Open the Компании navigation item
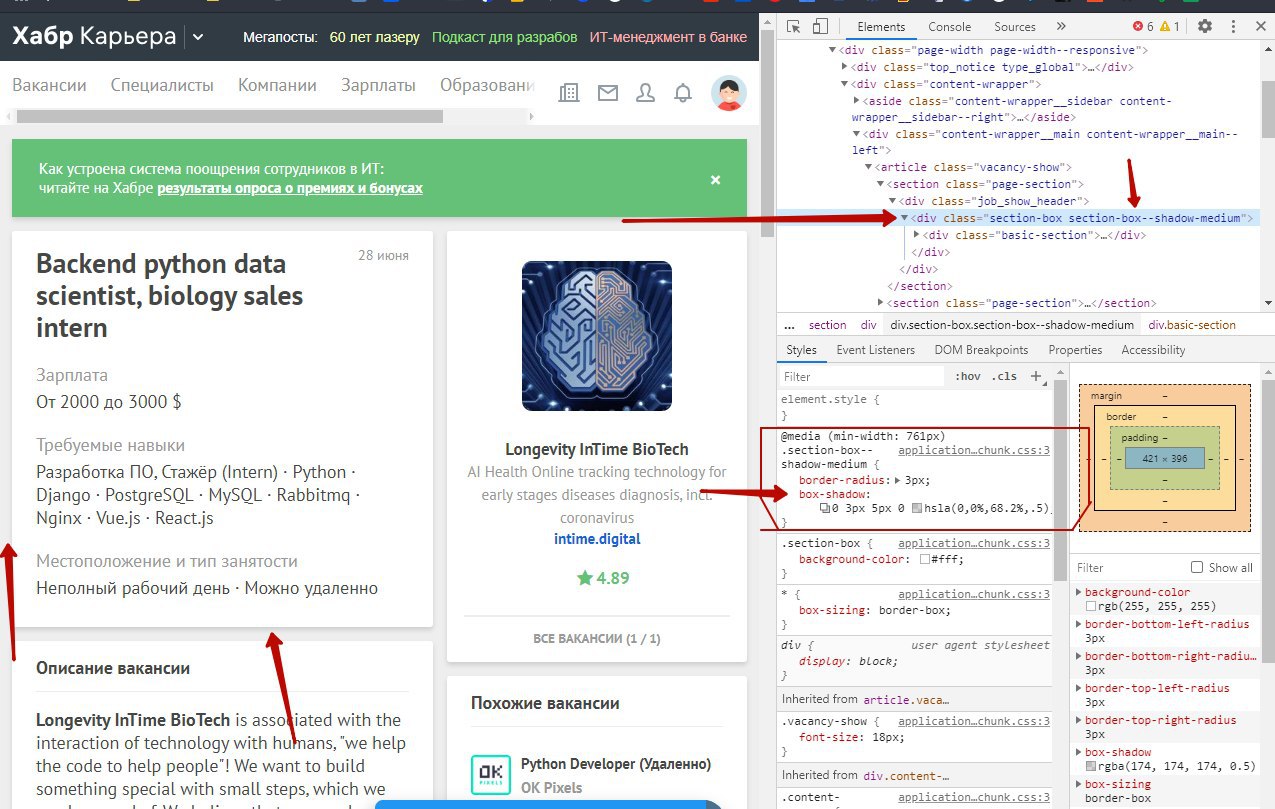Image resolution: width=1275 pixels, height=809 pixels. pyautogui.click(x=277, y=85)
